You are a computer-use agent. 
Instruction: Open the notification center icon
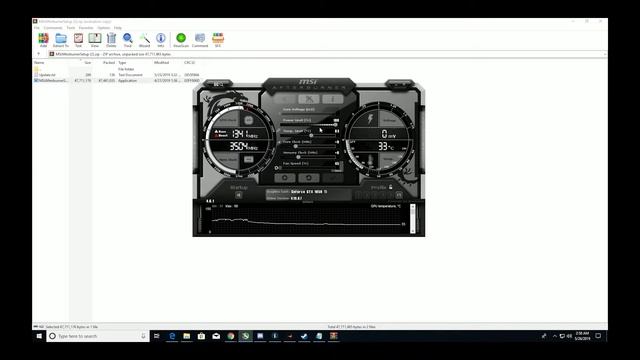coord(598,336)
